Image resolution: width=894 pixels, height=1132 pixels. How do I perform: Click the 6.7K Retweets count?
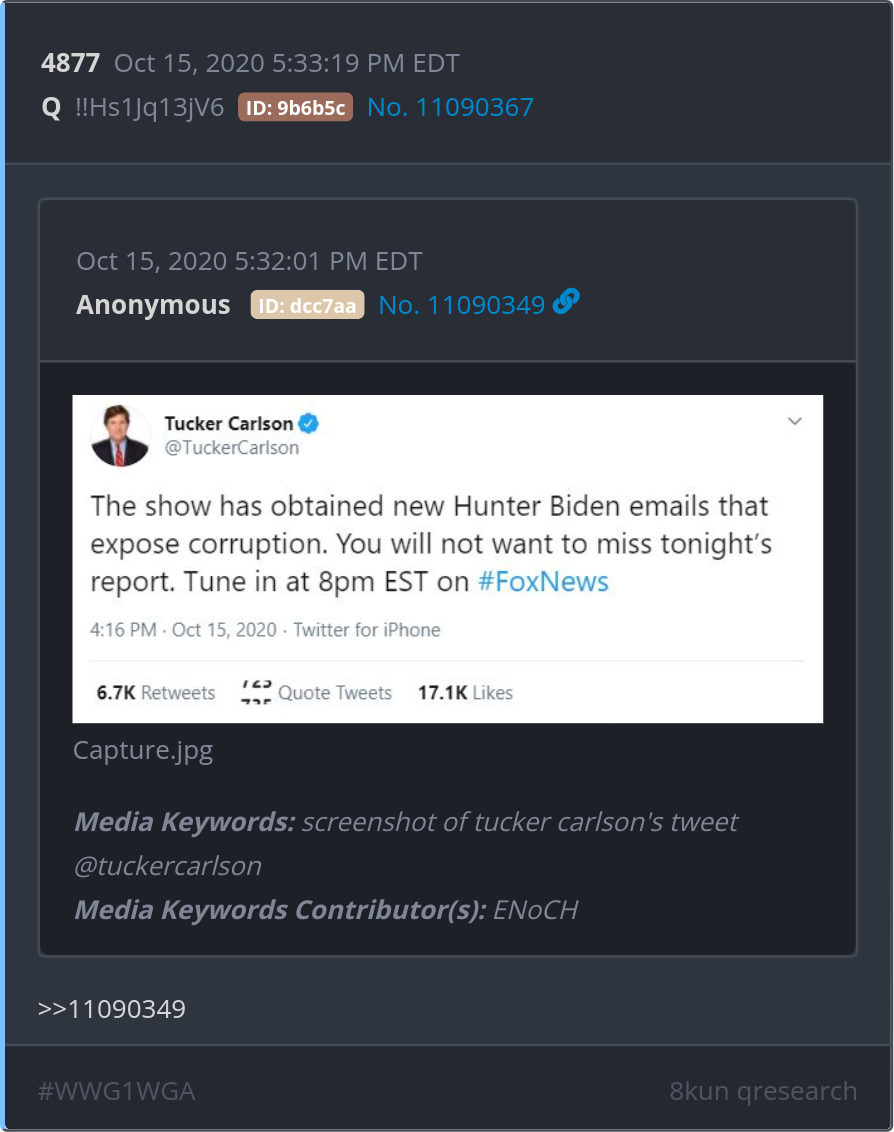pos(156,692)
